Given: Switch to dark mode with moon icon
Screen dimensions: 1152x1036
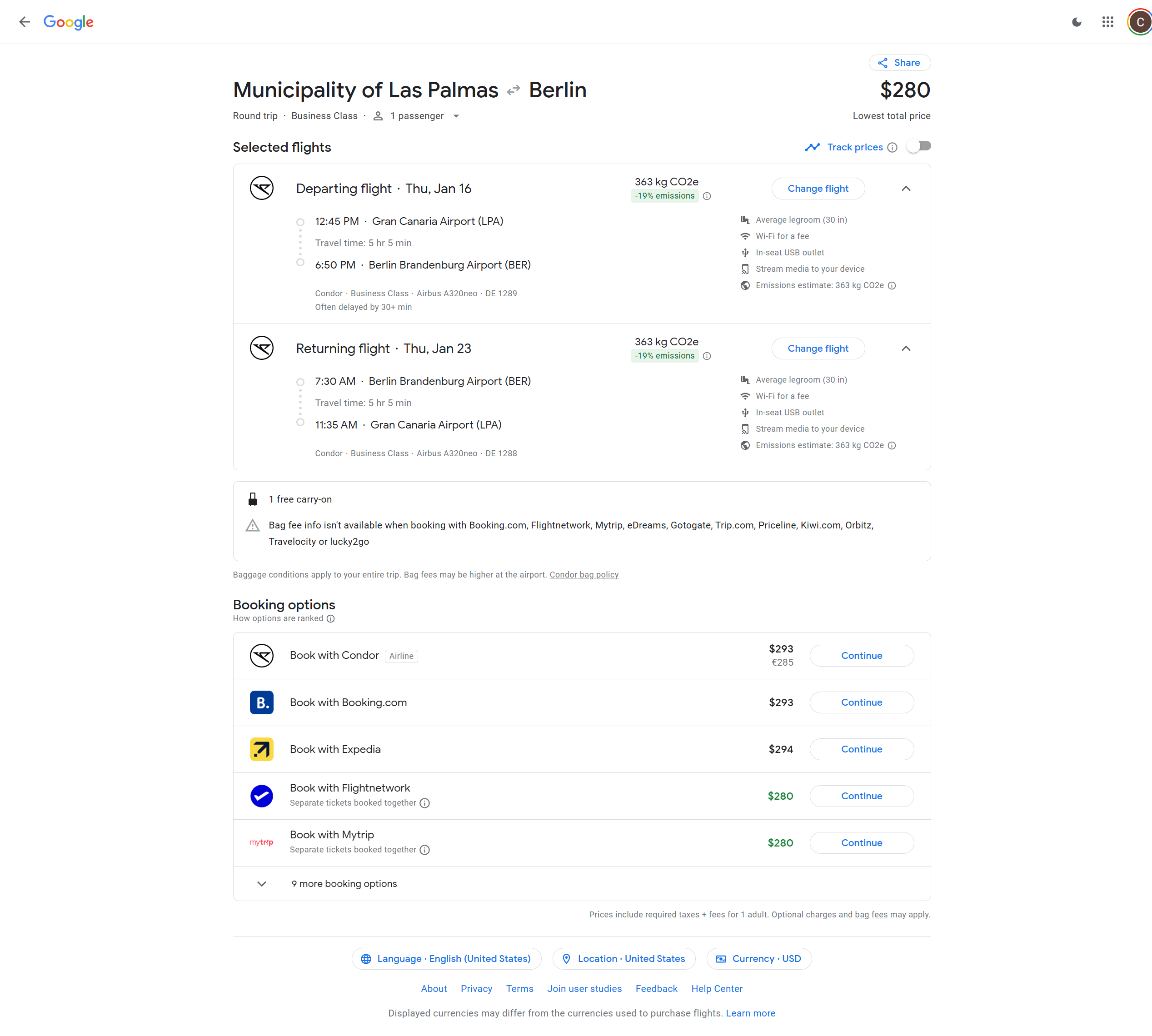Looking at the screenshot, I should click(1076, 22).
